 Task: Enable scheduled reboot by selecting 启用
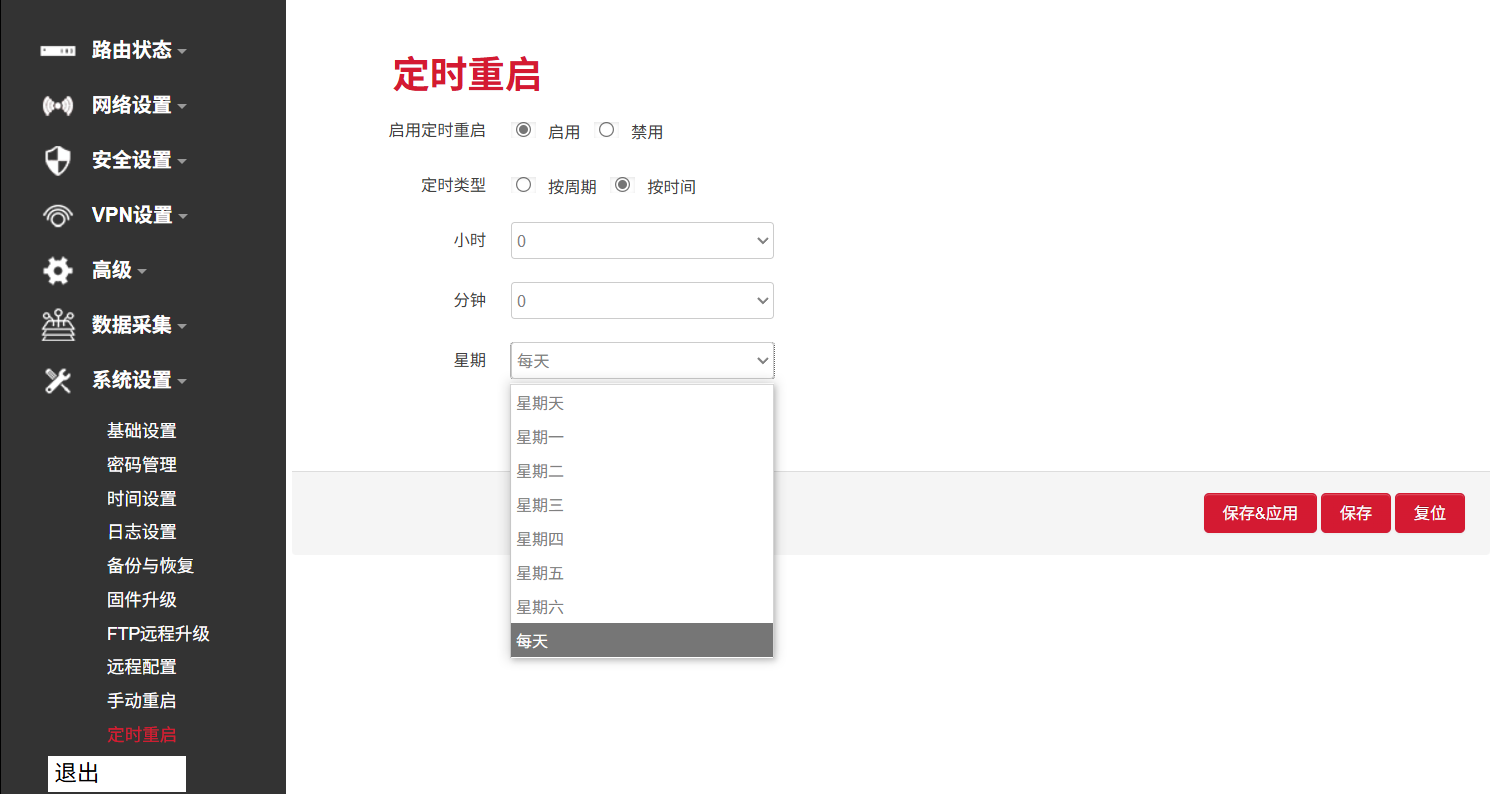tap(523, 130)
